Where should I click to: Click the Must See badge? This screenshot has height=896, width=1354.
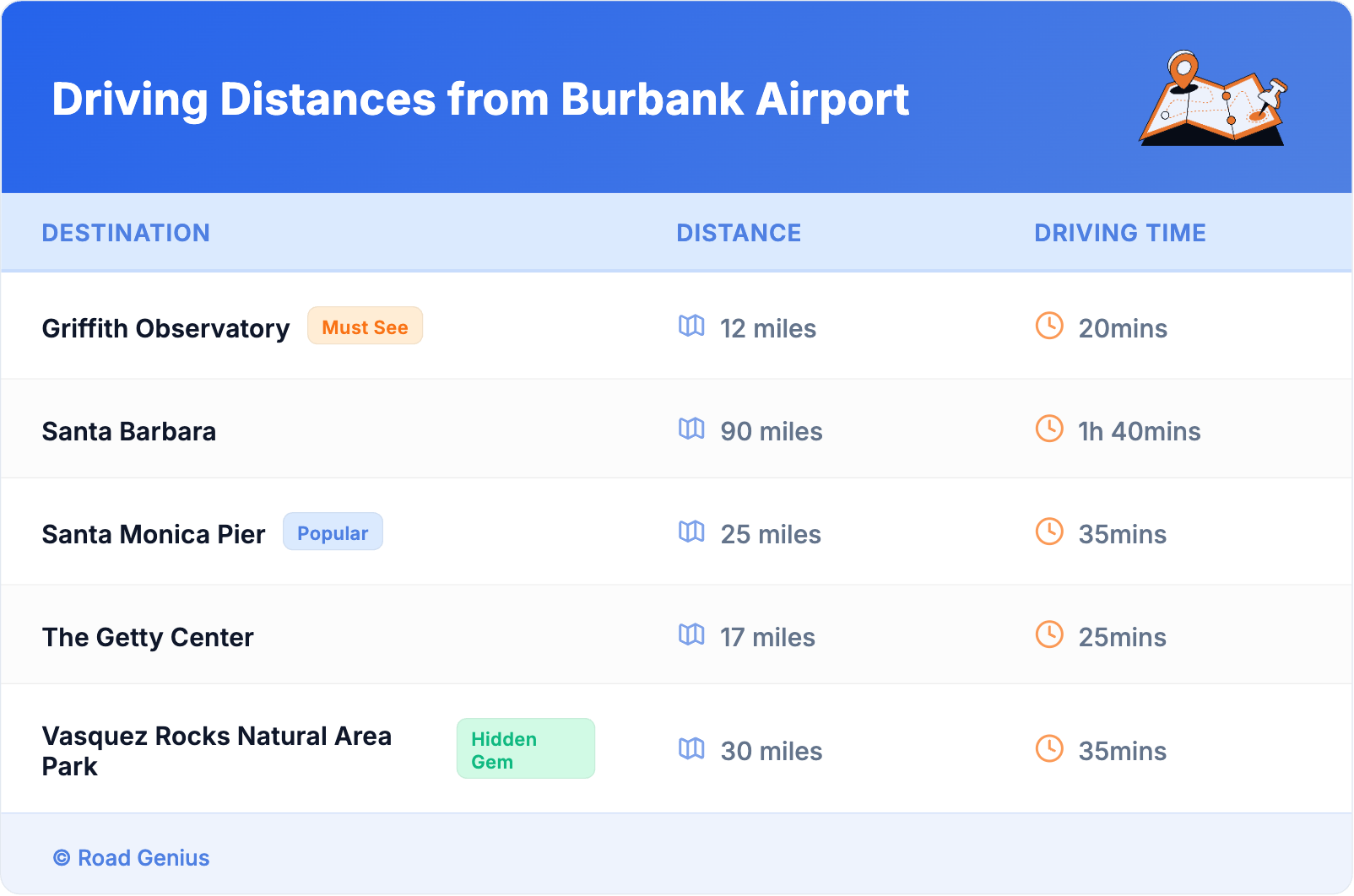(x=365, y=327)
